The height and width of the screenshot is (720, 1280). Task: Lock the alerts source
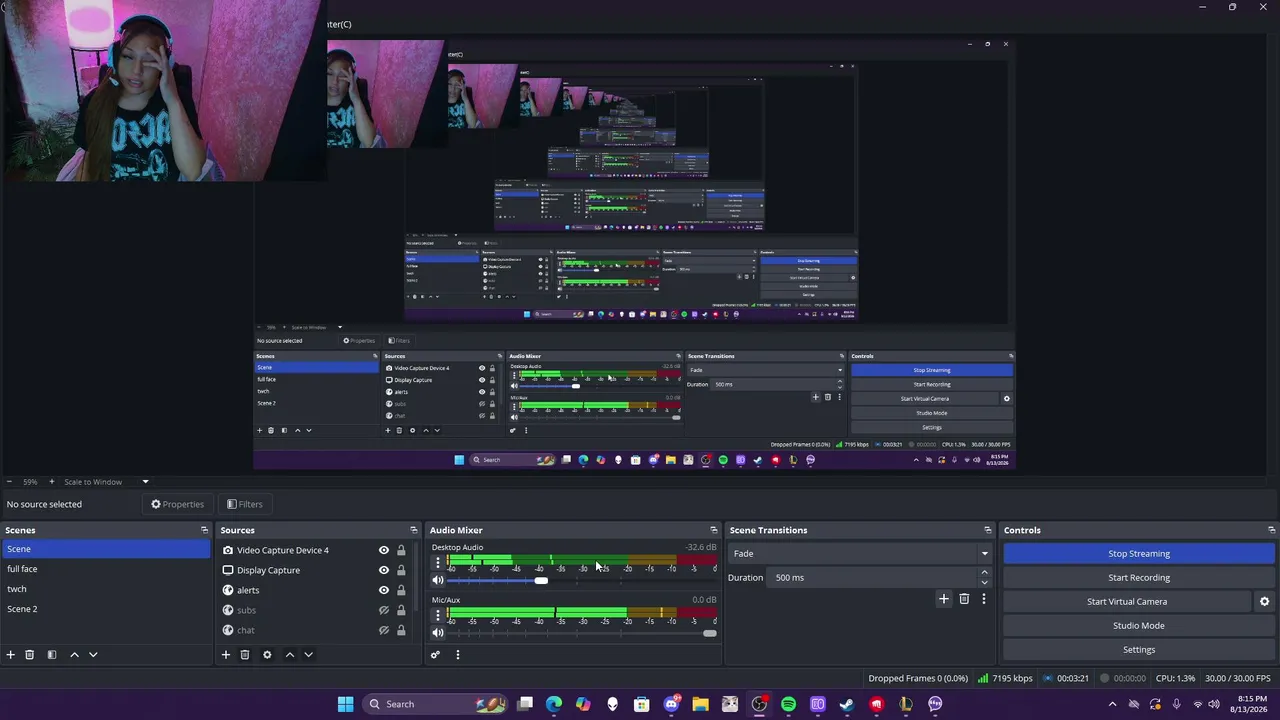click(x=401, y=590)
